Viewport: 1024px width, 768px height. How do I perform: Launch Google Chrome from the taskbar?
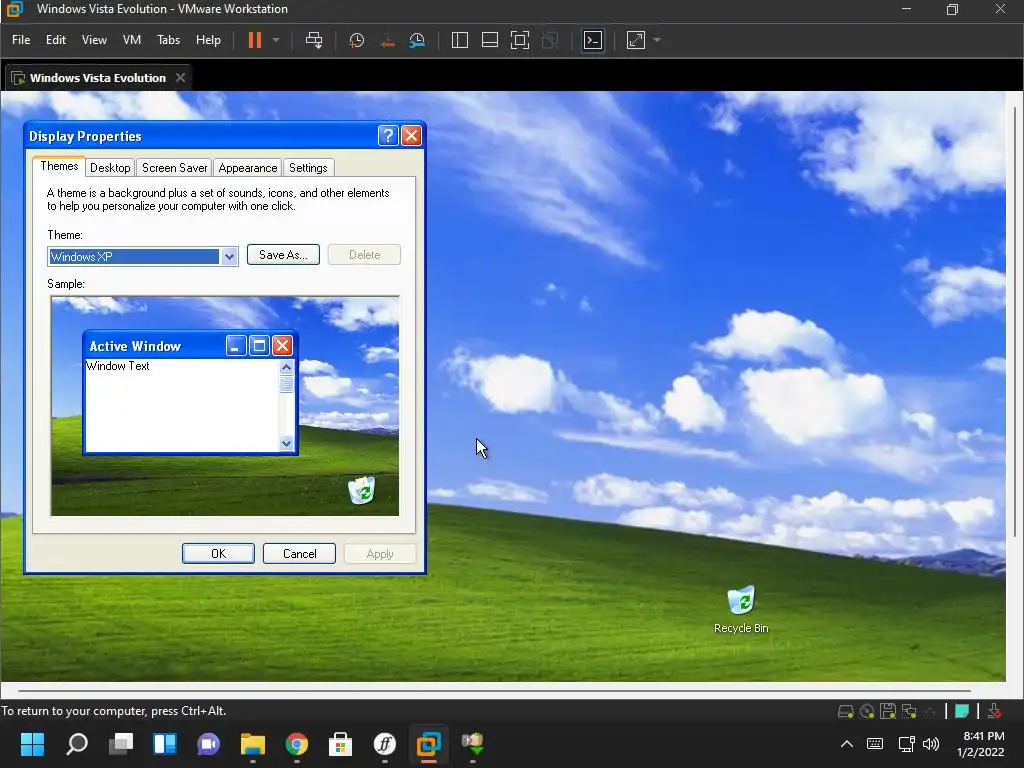pyautogui.click(x=296, y=744)
